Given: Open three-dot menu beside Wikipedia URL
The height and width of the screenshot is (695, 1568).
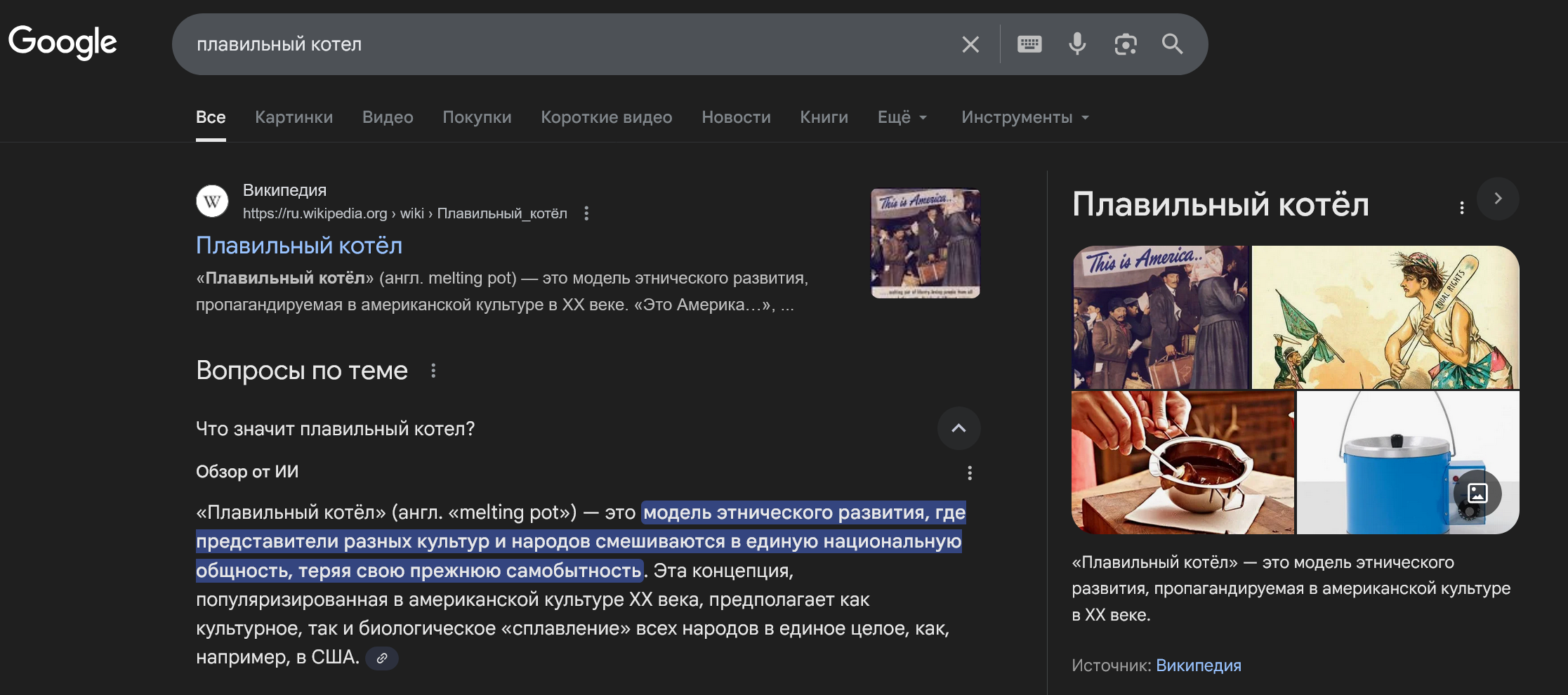Looking at the screenshot, I should 586,213.
